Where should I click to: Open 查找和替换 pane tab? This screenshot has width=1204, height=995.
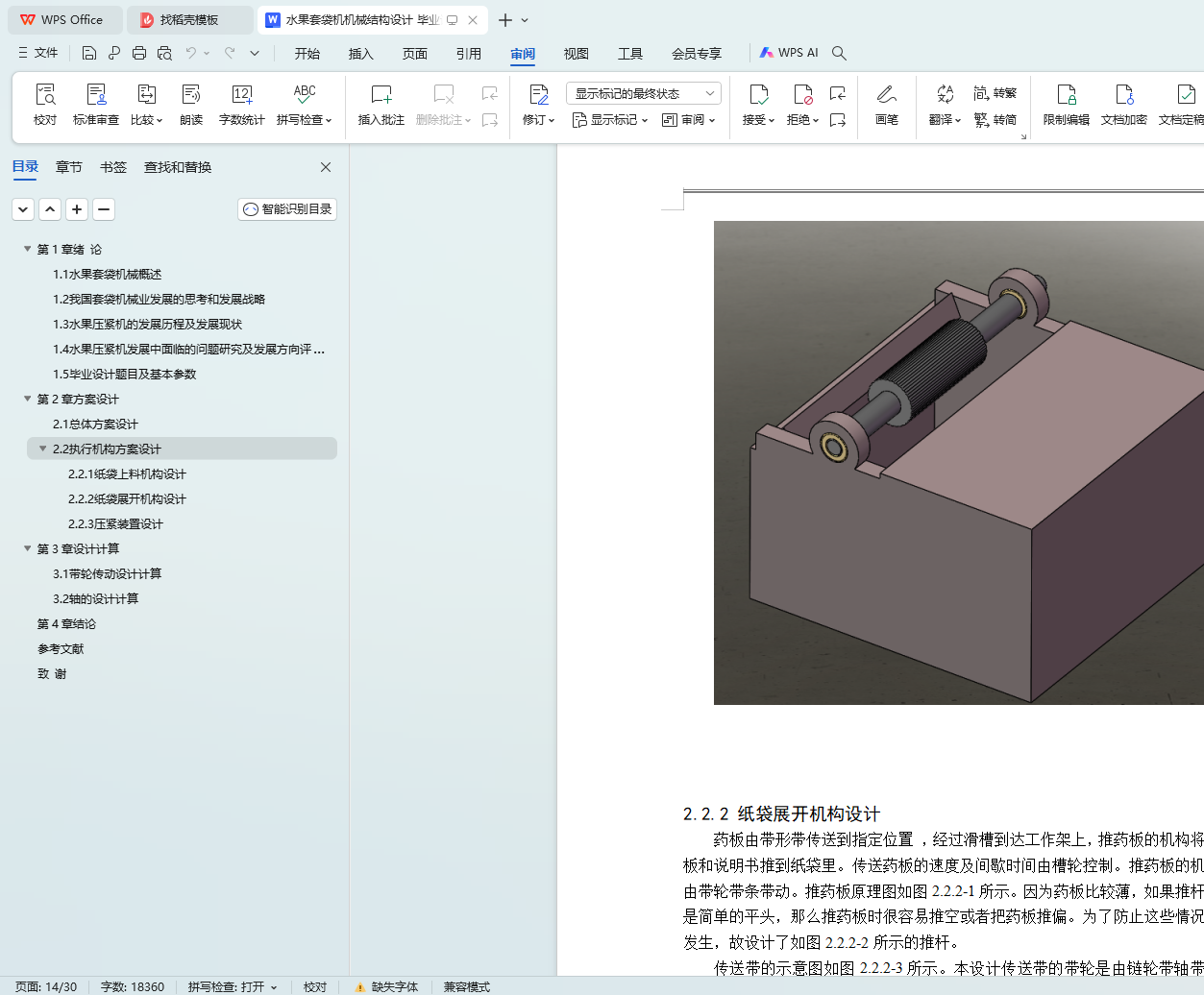[178, 167]
